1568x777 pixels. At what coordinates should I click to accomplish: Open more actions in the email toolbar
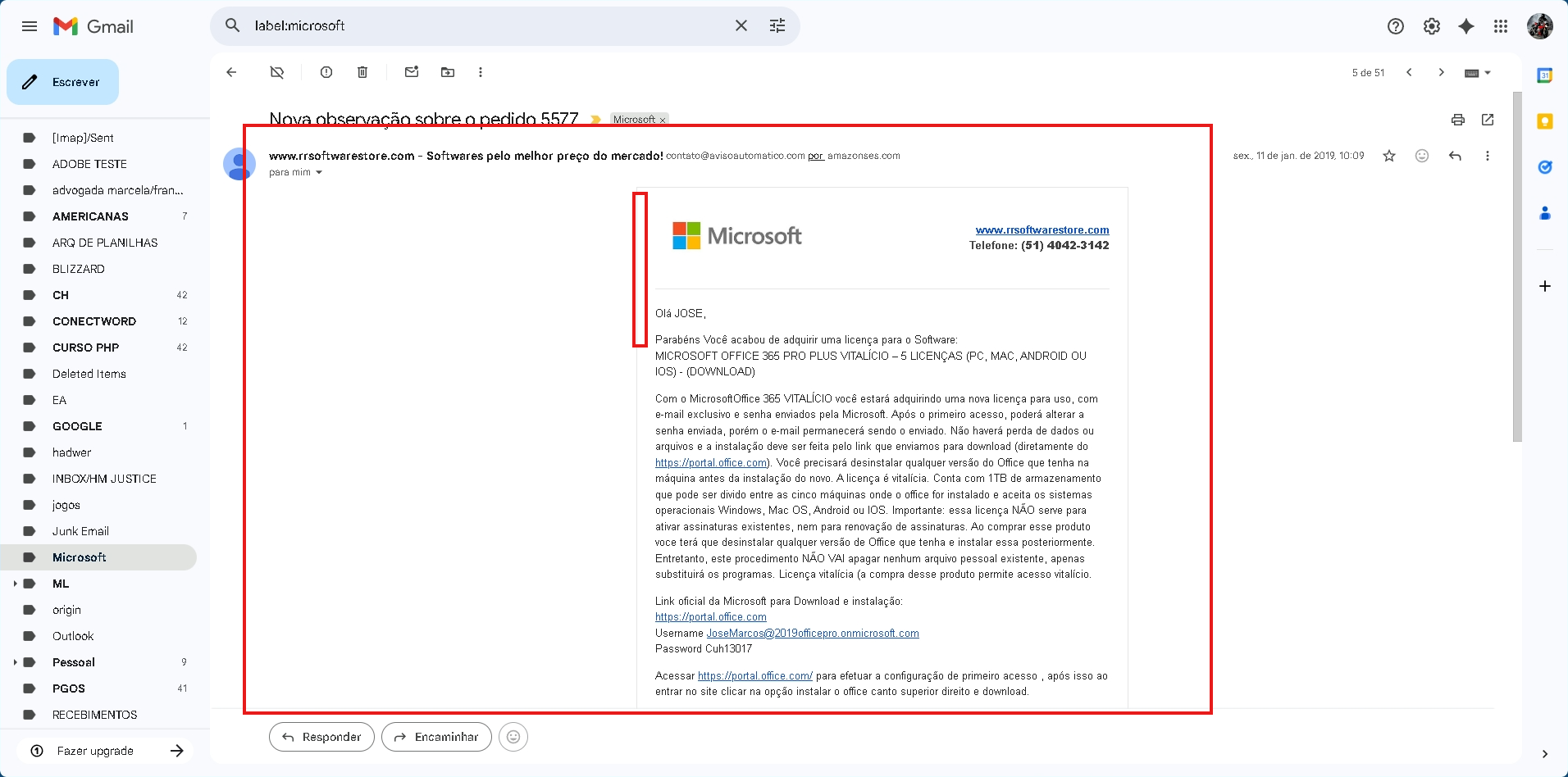tap(481, 72)
